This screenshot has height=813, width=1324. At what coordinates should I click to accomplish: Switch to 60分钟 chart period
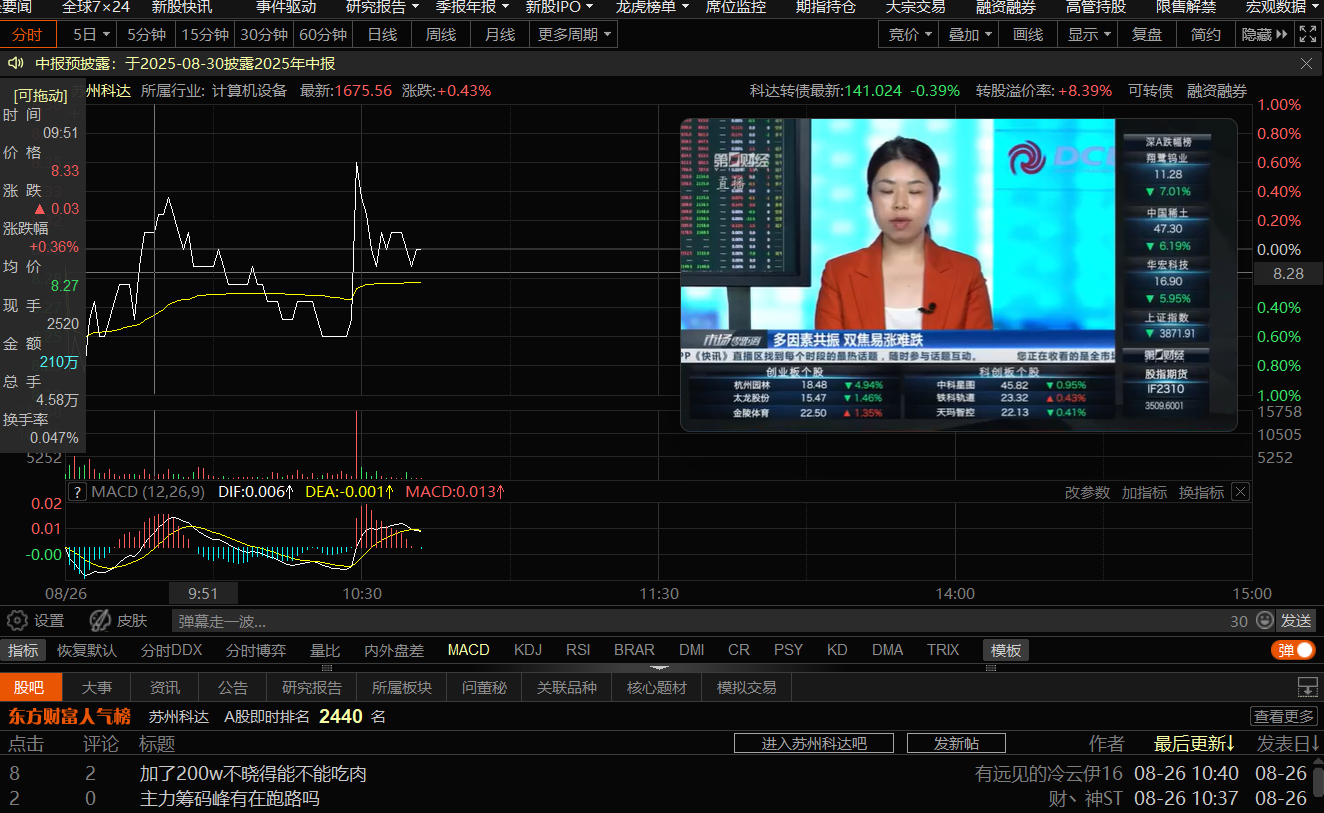pyautogui.click(x=323, y=34)
